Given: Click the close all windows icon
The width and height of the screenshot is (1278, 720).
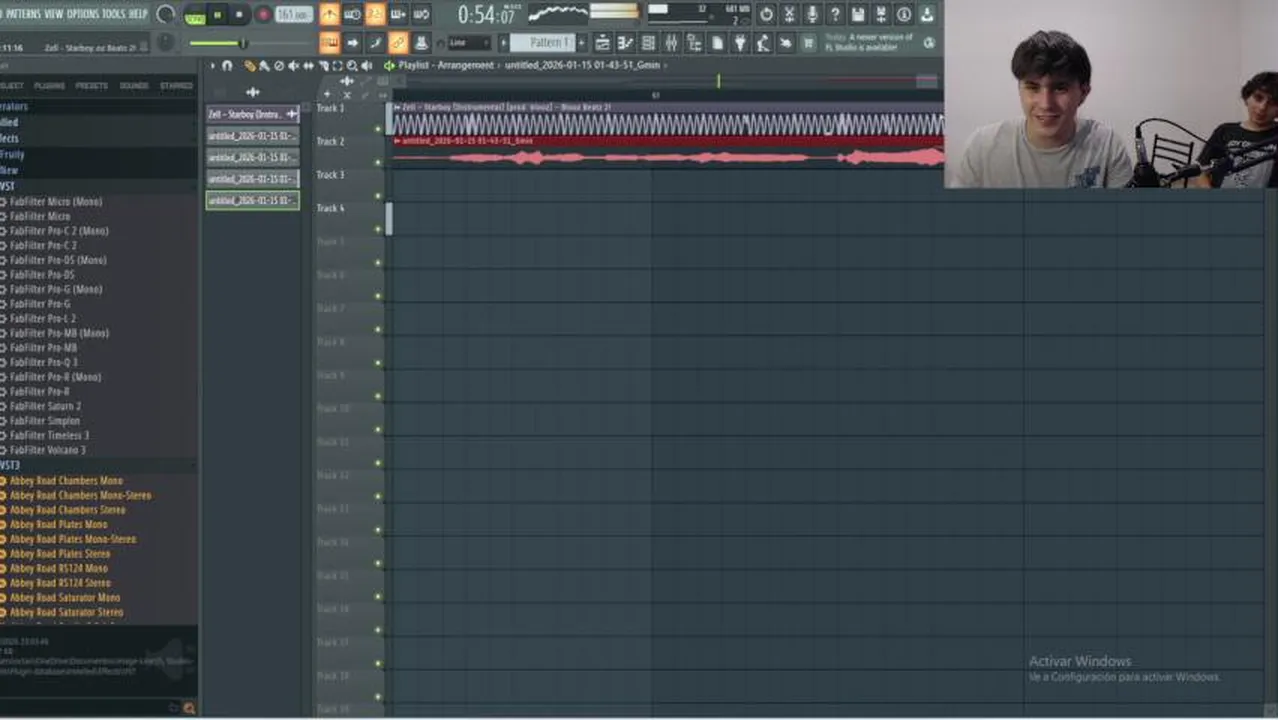Looking at the screenshot, I should (x=786, y=43).
